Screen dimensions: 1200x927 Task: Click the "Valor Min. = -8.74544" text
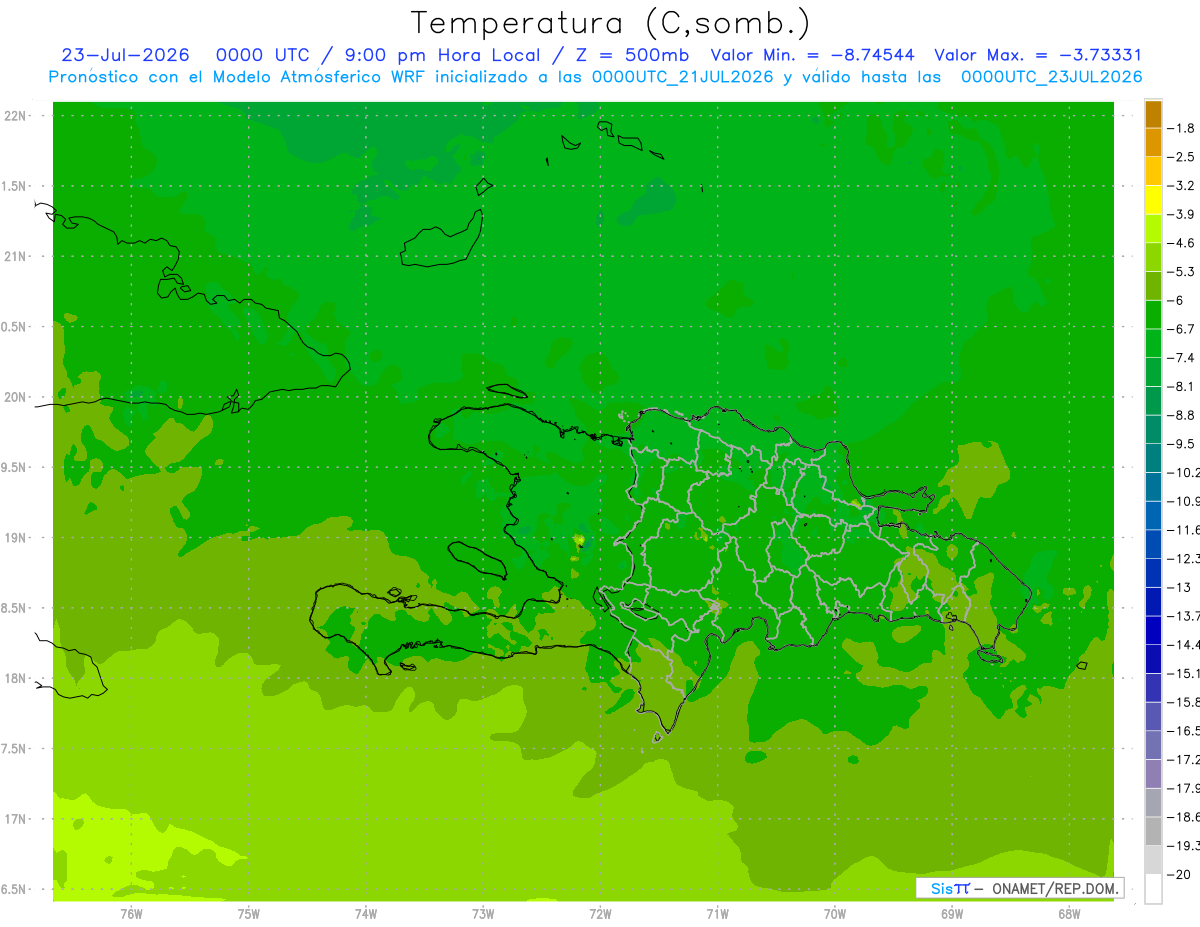pos(812,55)
